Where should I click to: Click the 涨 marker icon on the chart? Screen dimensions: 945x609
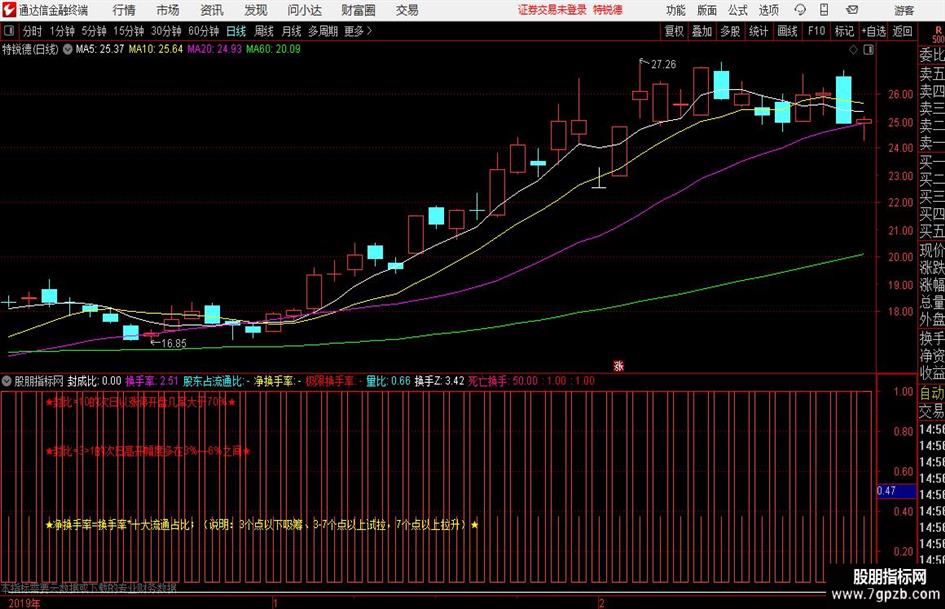[x=618, y=365]
